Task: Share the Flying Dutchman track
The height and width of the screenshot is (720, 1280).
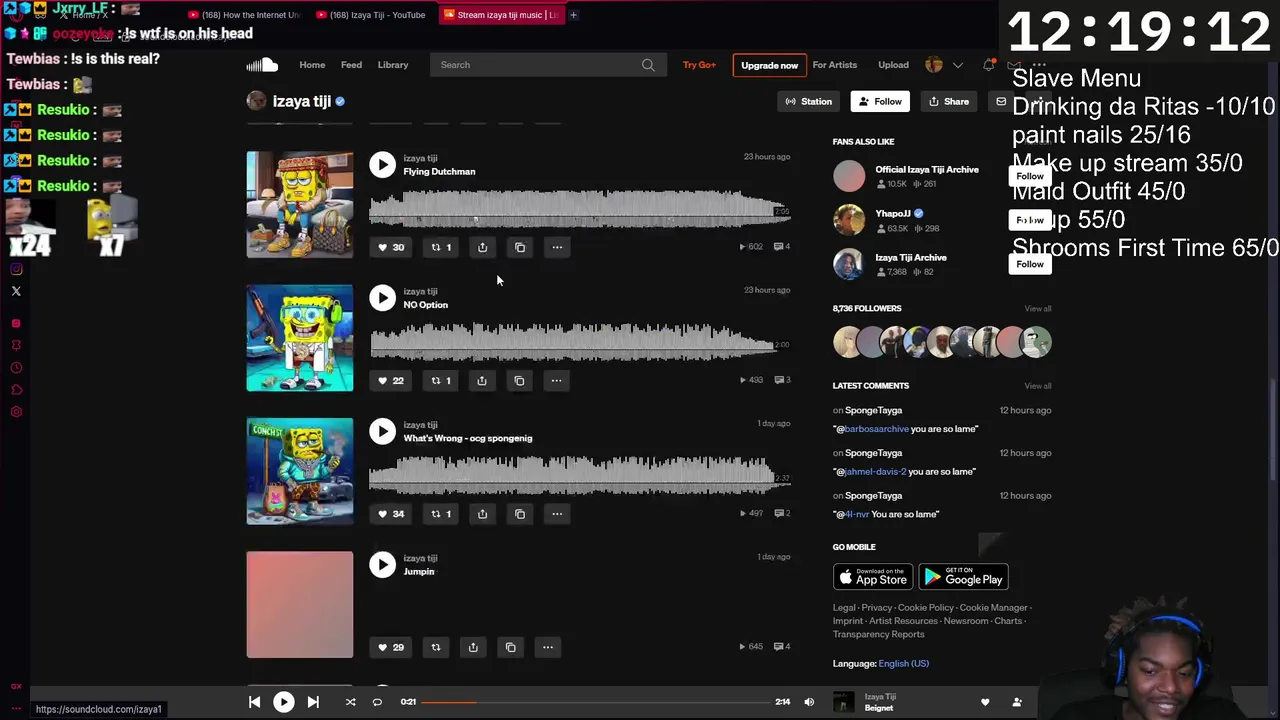Action: [482, 247]
